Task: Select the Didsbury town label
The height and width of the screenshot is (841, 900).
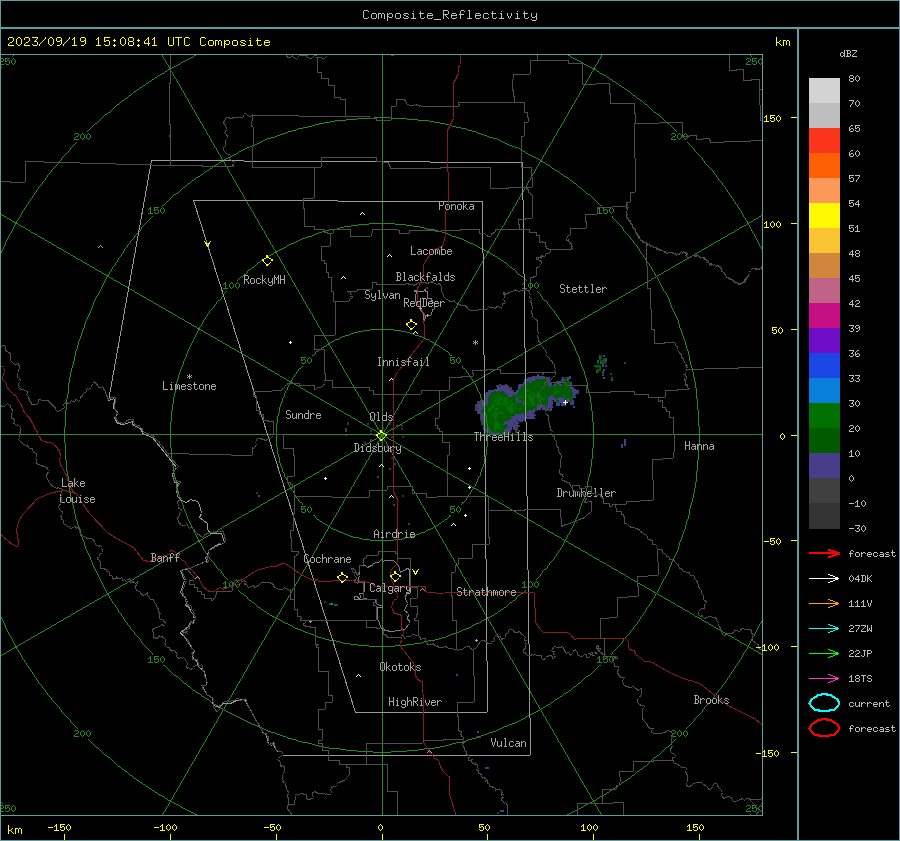Action: pos(377,448)
